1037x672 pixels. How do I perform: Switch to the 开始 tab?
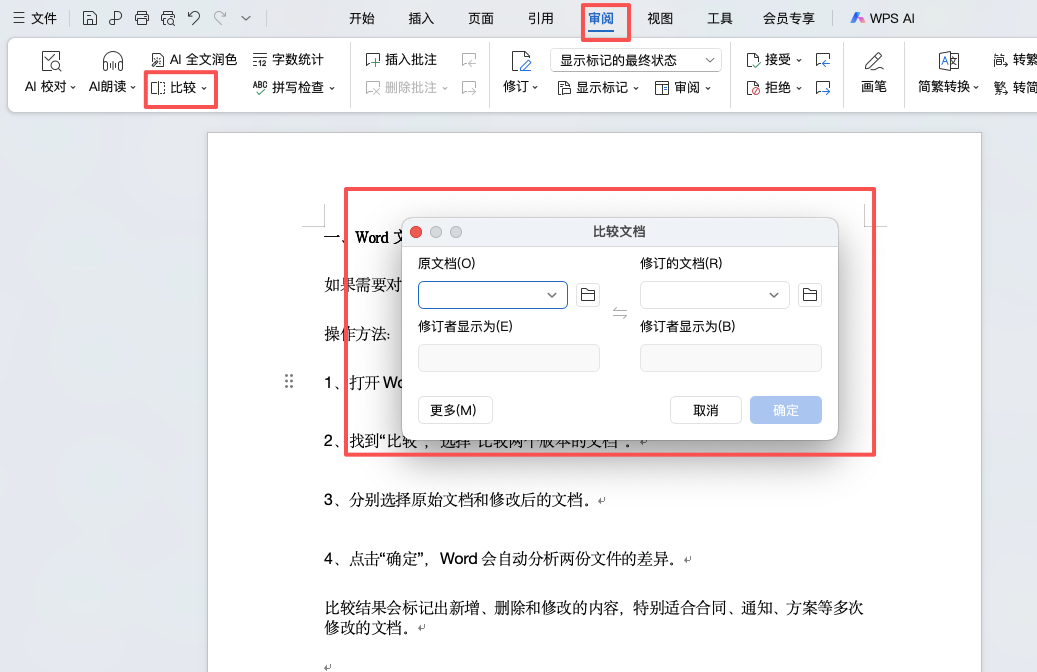coord(362,19)
